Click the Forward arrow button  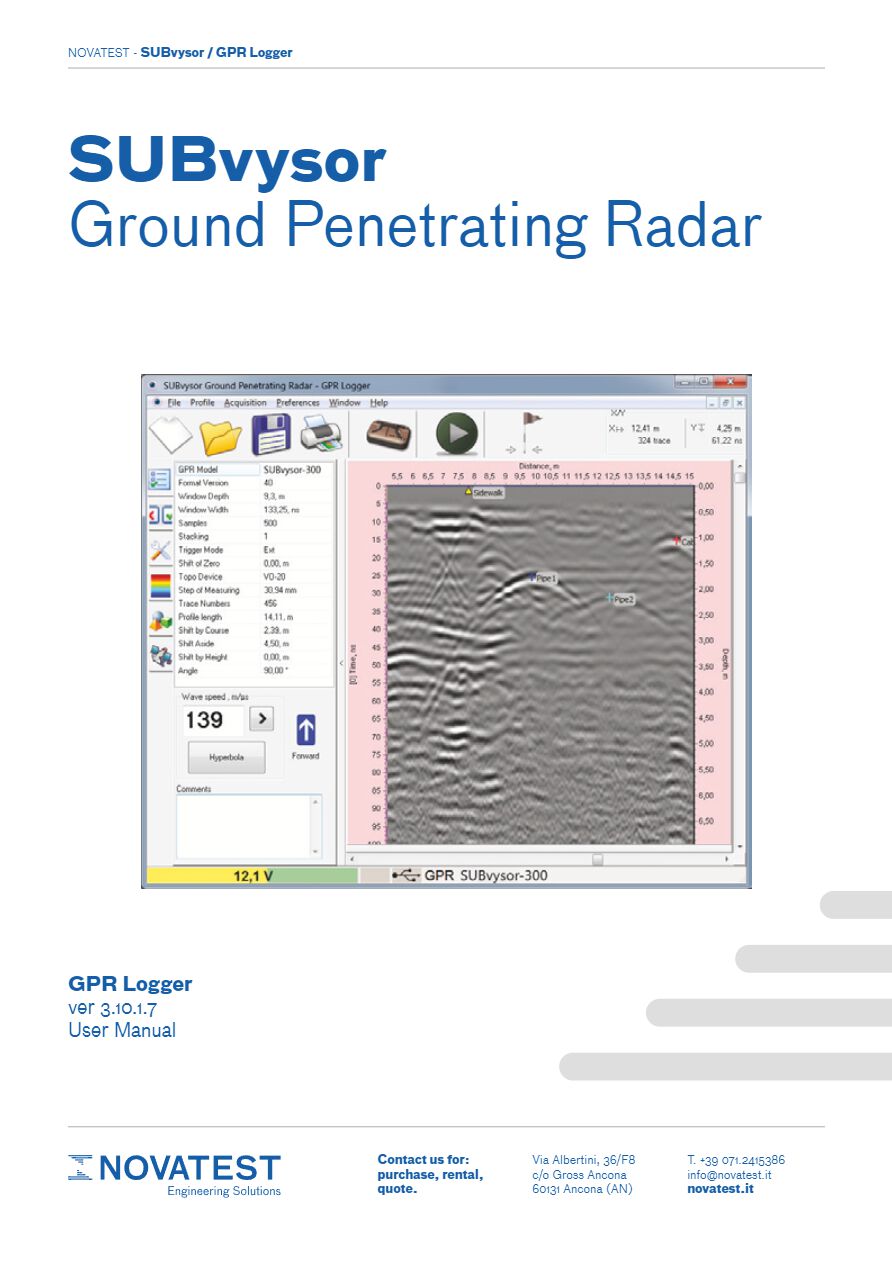click(x=308, y=730)
